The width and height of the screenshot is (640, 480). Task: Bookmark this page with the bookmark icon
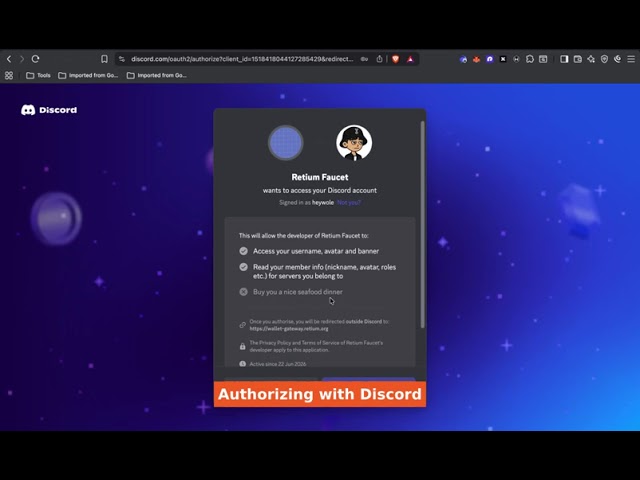[x=104, y=59]
